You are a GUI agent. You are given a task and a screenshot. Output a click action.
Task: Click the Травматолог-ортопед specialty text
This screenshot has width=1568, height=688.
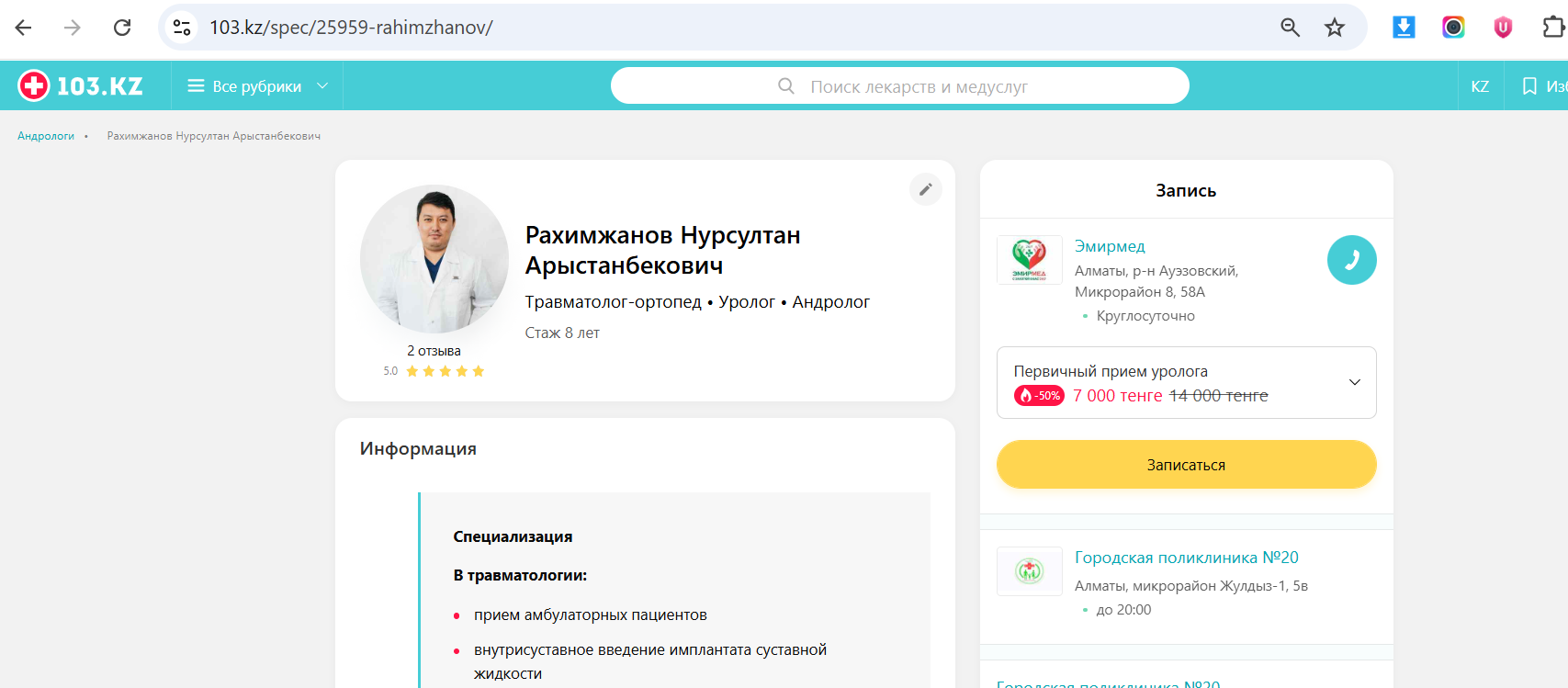[613, 302]
